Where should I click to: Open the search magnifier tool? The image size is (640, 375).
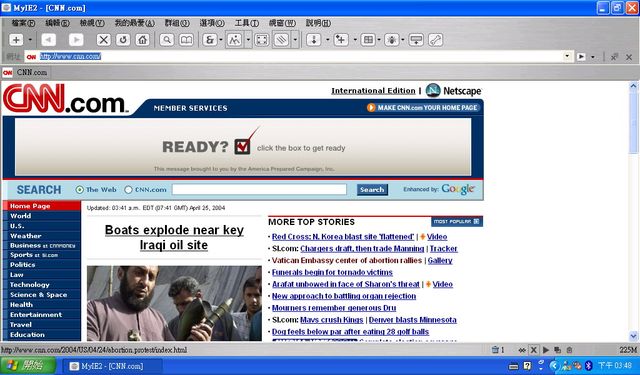167,40
